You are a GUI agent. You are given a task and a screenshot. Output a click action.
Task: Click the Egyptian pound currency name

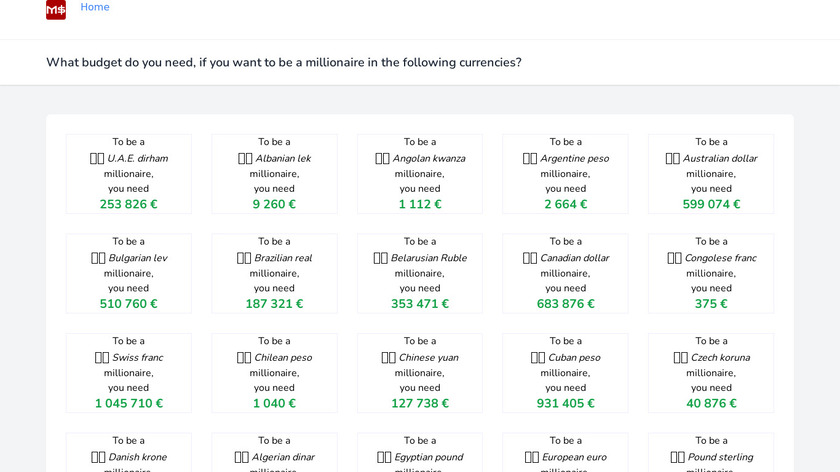click(x=430, y=457)
